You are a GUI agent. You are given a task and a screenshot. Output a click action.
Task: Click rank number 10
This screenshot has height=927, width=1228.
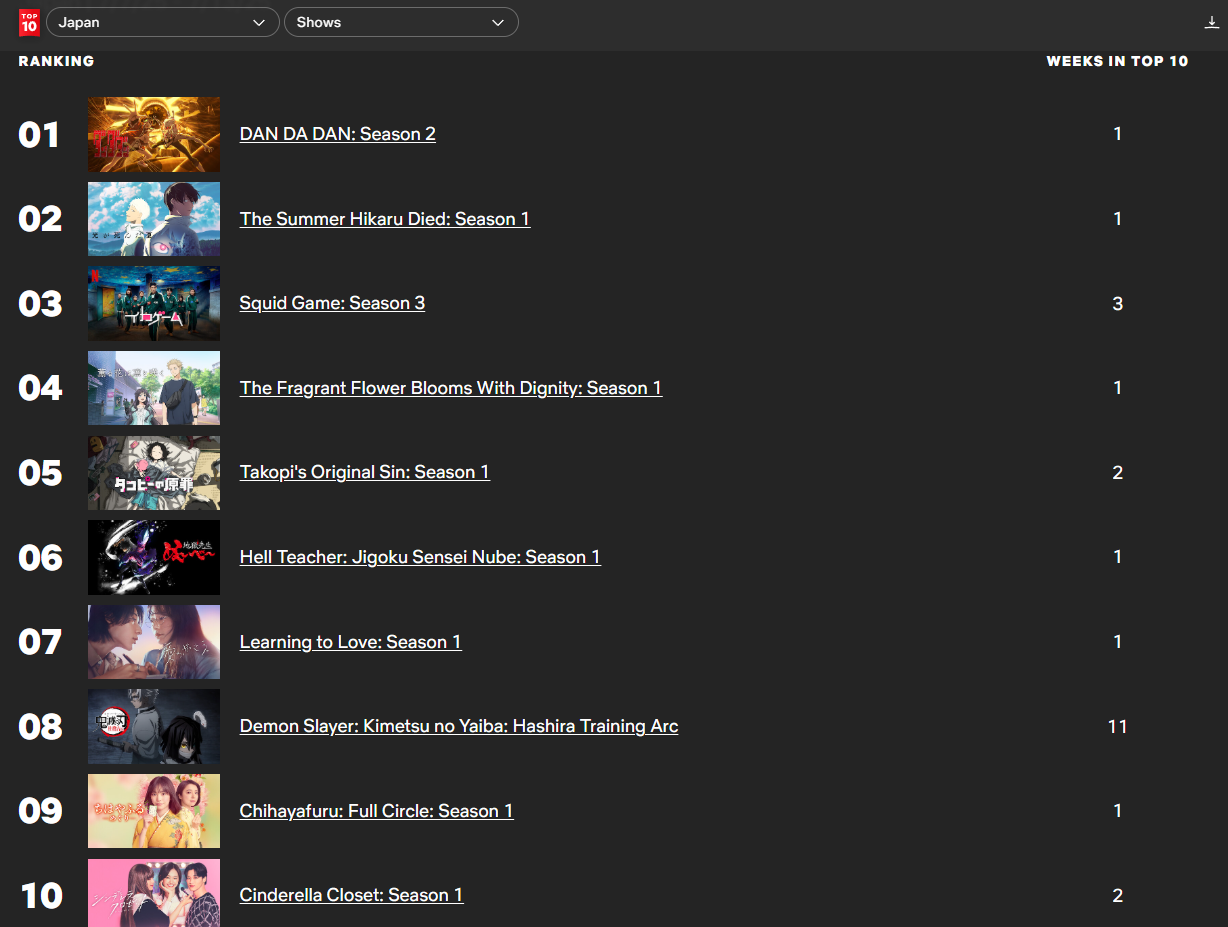click(x=41, y=895)
